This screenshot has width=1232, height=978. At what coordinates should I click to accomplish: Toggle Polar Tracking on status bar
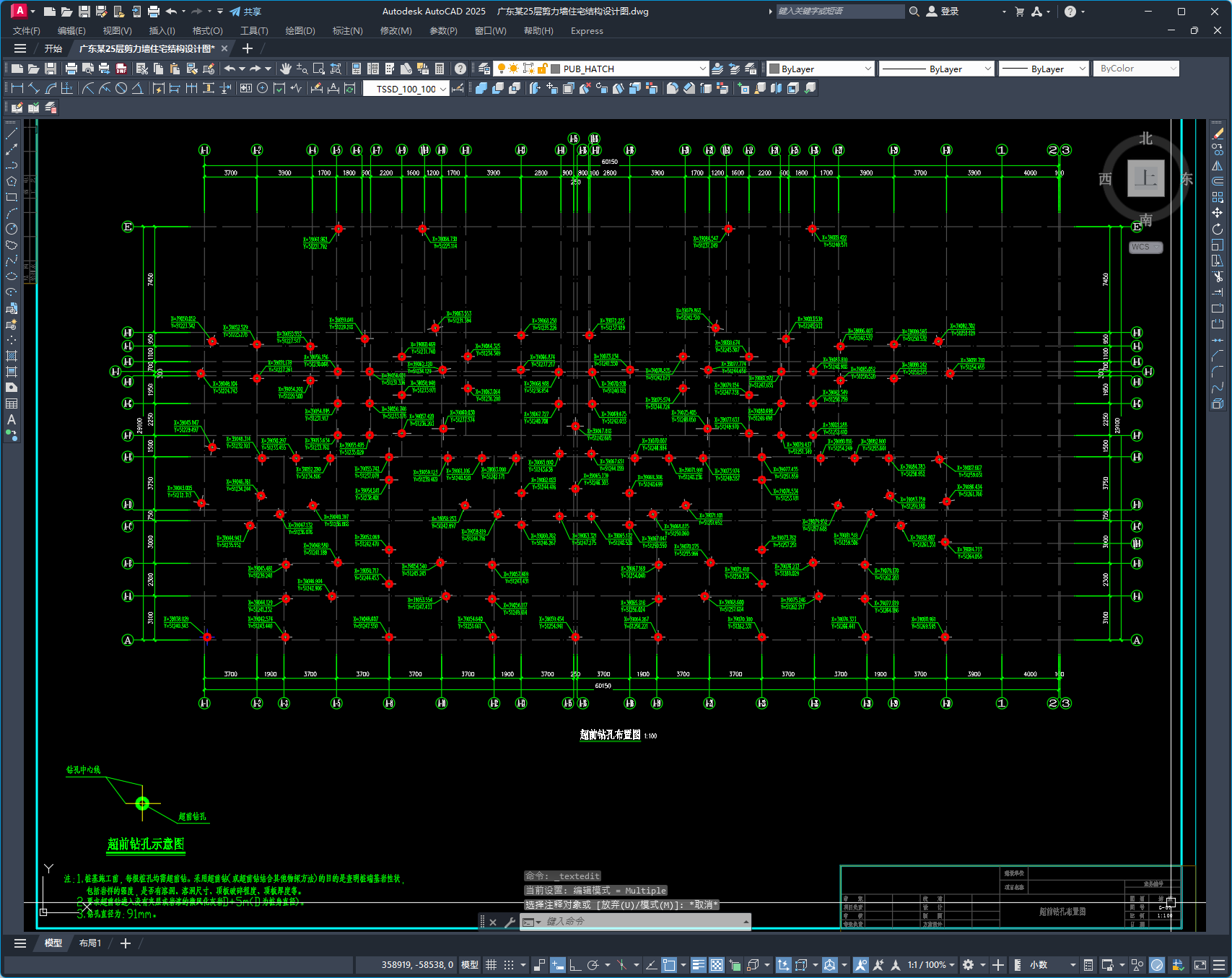coord(593,965)
